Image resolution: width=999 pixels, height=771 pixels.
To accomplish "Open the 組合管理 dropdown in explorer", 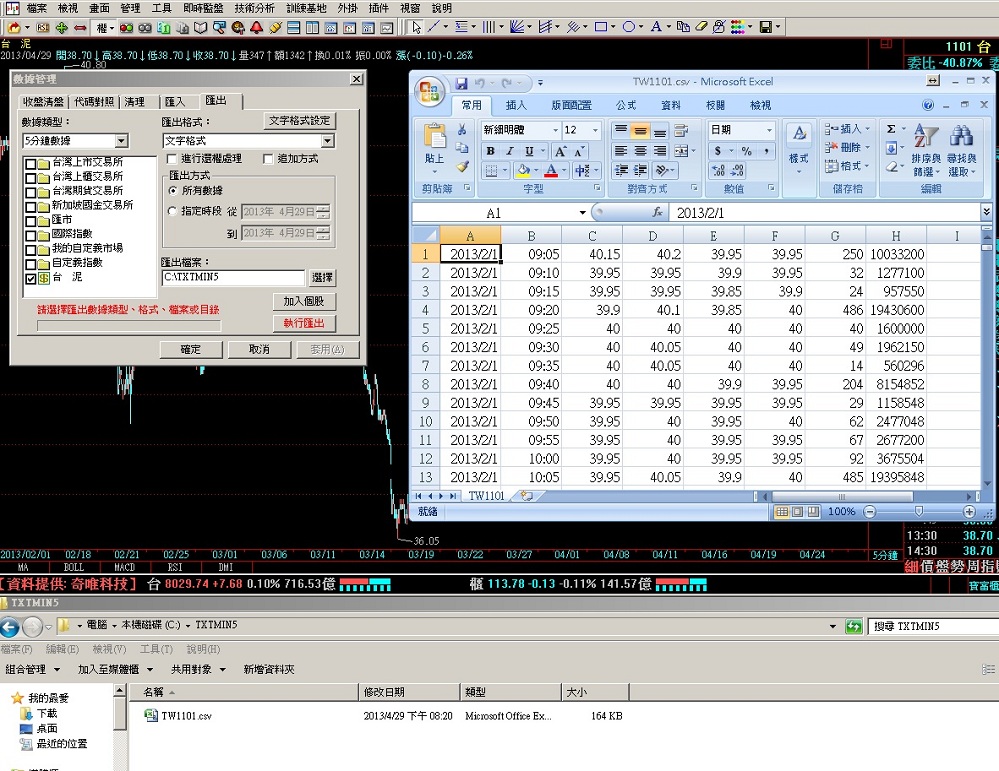I will (32, 669).
